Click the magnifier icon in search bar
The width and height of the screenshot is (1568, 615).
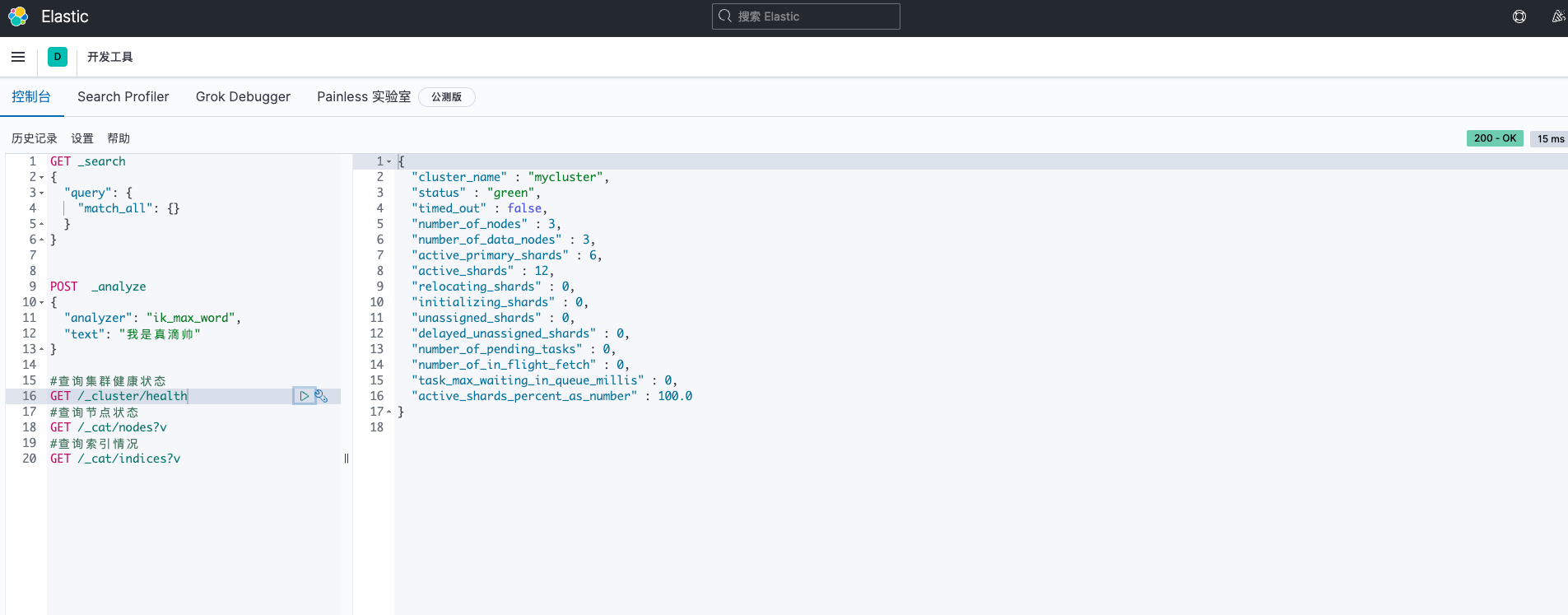click(725, 16)
